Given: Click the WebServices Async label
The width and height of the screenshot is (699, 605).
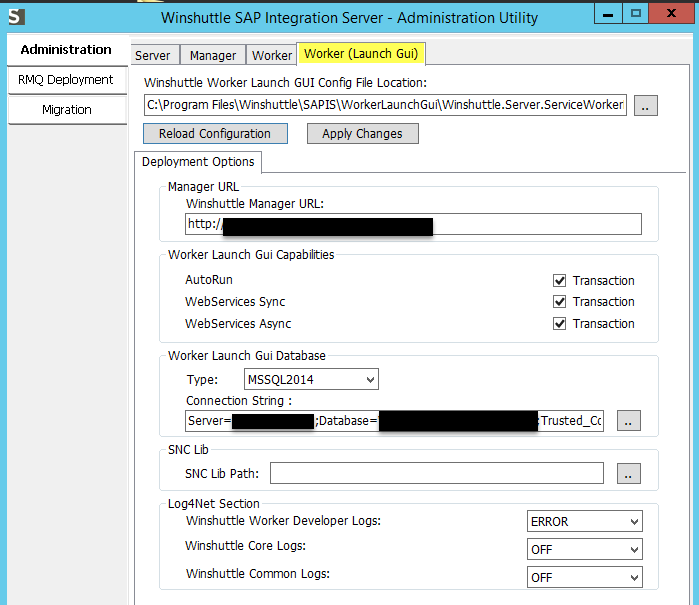Looking at the screenshot, I should click(238, 324).
